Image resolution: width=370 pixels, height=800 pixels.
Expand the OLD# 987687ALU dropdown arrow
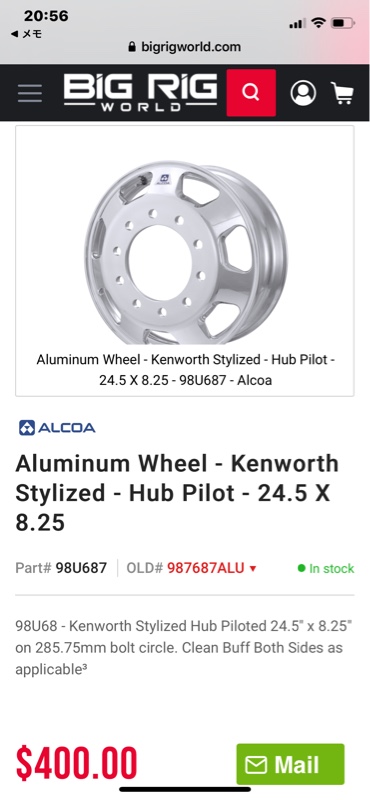[x=253, y=569]
